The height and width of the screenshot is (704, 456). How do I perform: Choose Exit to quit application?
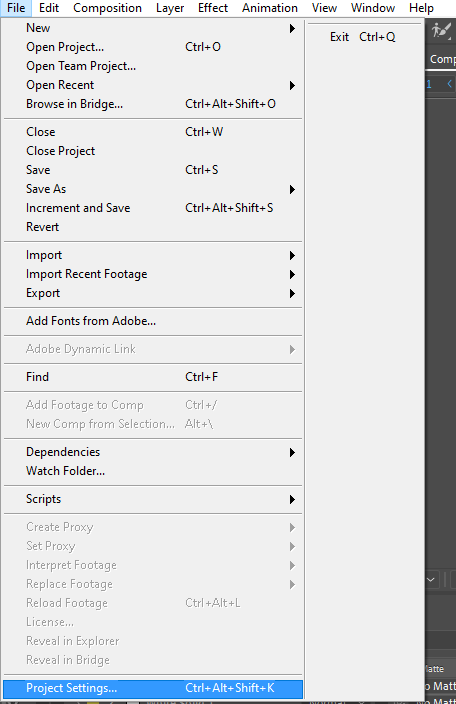coord(363,37)
